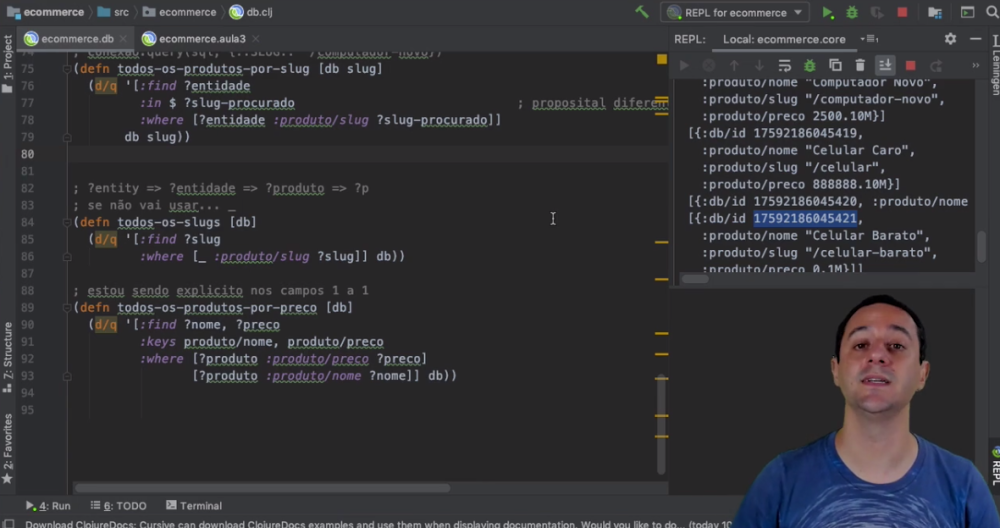The image size is (1000, 528).
Task: Go to previous REPL history item
Action: click(734, 65)
